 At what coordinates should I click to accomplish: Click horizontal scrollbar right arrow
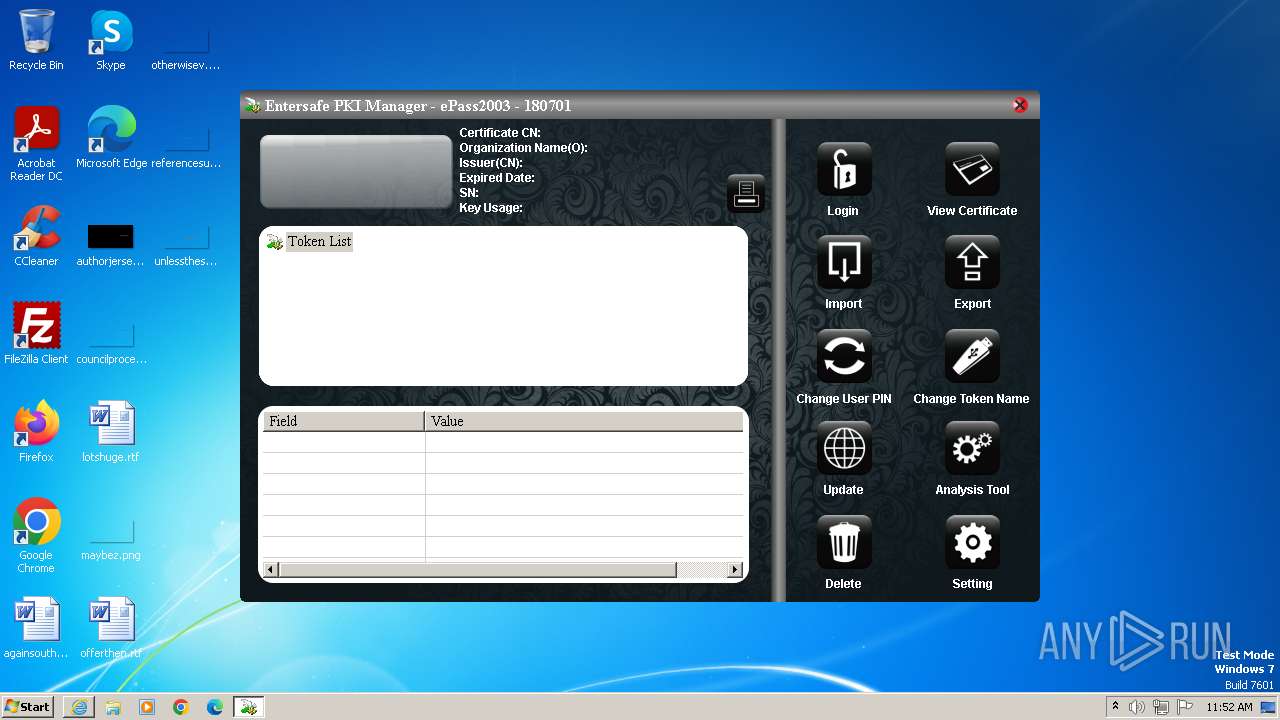pyautogui.click(x=735, y=570)
